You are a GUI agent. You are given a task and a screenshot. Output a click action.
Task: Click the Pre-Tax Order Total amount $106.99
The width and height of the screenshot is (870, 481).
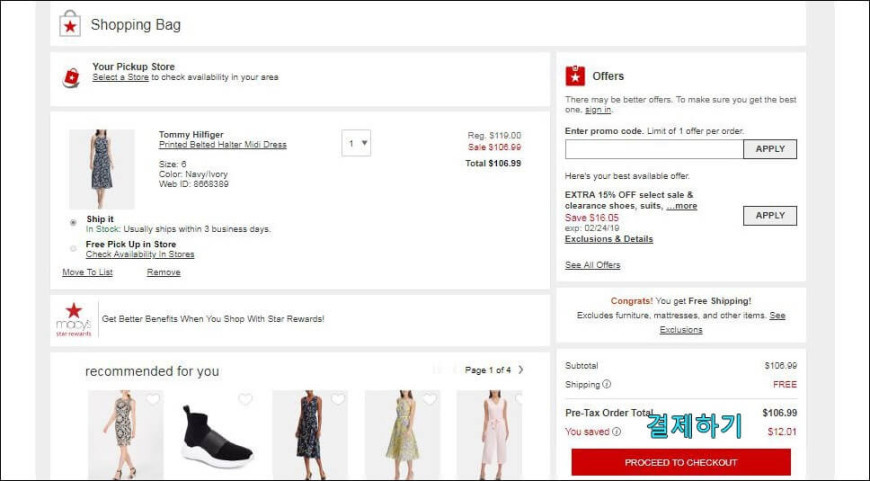780,413
